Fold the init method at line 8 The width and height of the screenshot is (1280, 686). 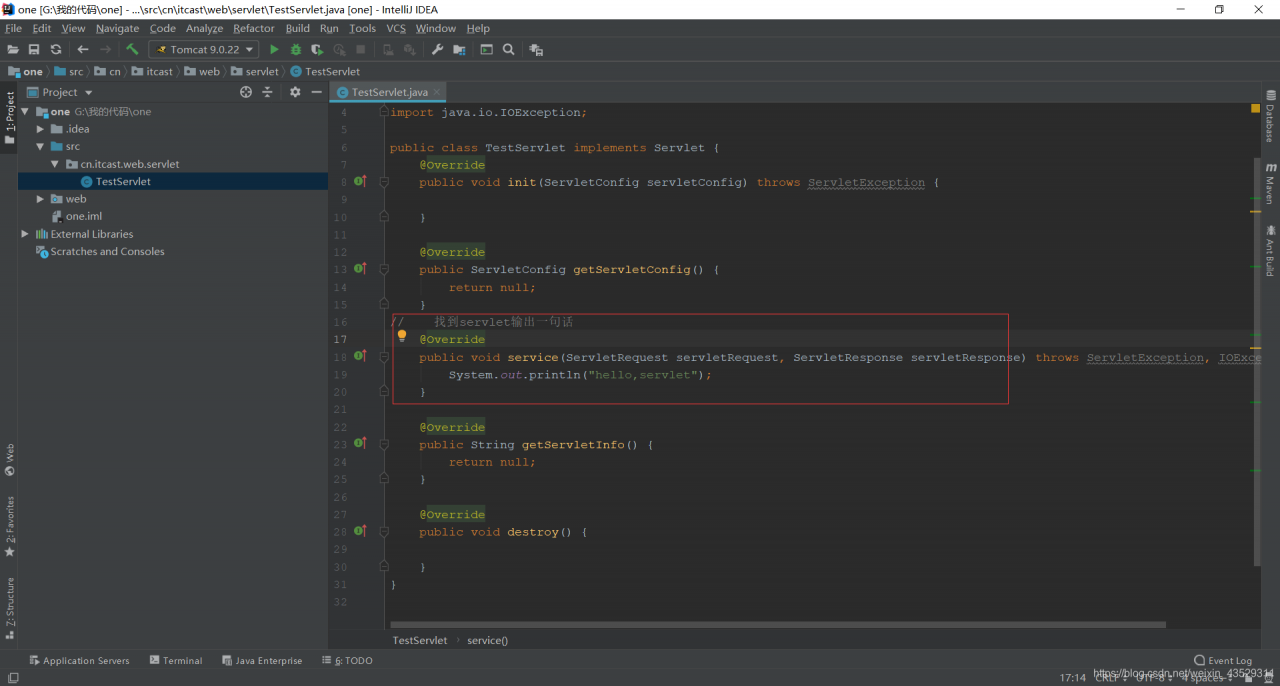tap(383, 182)
